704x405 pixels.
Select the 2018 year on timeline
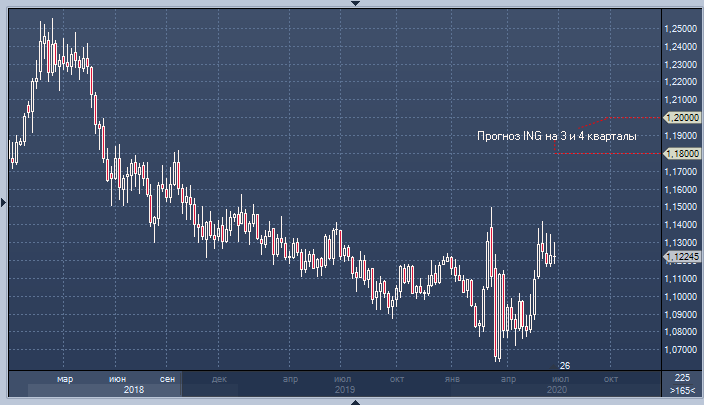[x=133, y=389]
